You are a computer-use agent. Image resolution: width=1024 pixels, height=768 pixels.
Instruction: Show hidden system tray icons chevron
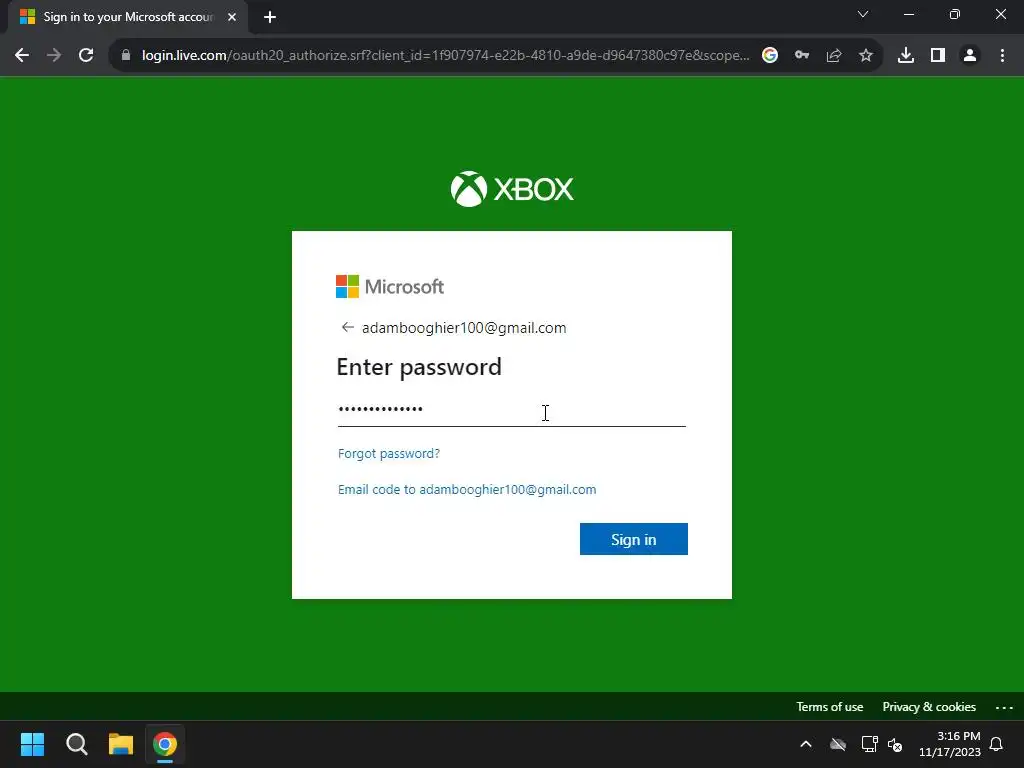click(x=806, y=744)
